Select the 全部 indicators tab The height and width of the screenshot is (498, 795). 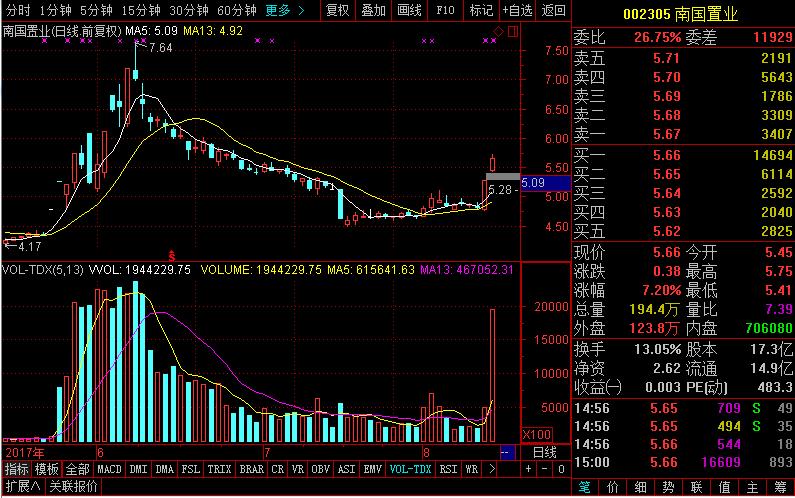(78, 469)
